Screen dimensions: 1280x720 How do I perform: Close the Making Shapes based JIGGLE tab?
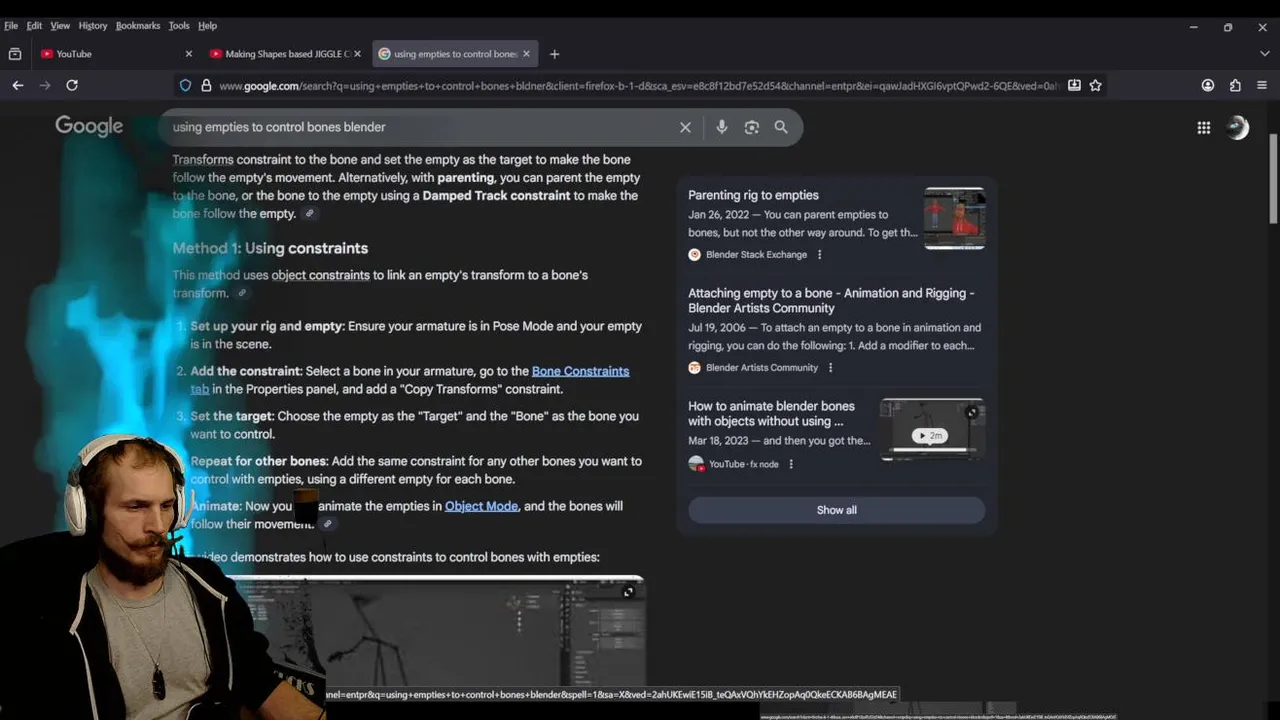click(358, 54)
